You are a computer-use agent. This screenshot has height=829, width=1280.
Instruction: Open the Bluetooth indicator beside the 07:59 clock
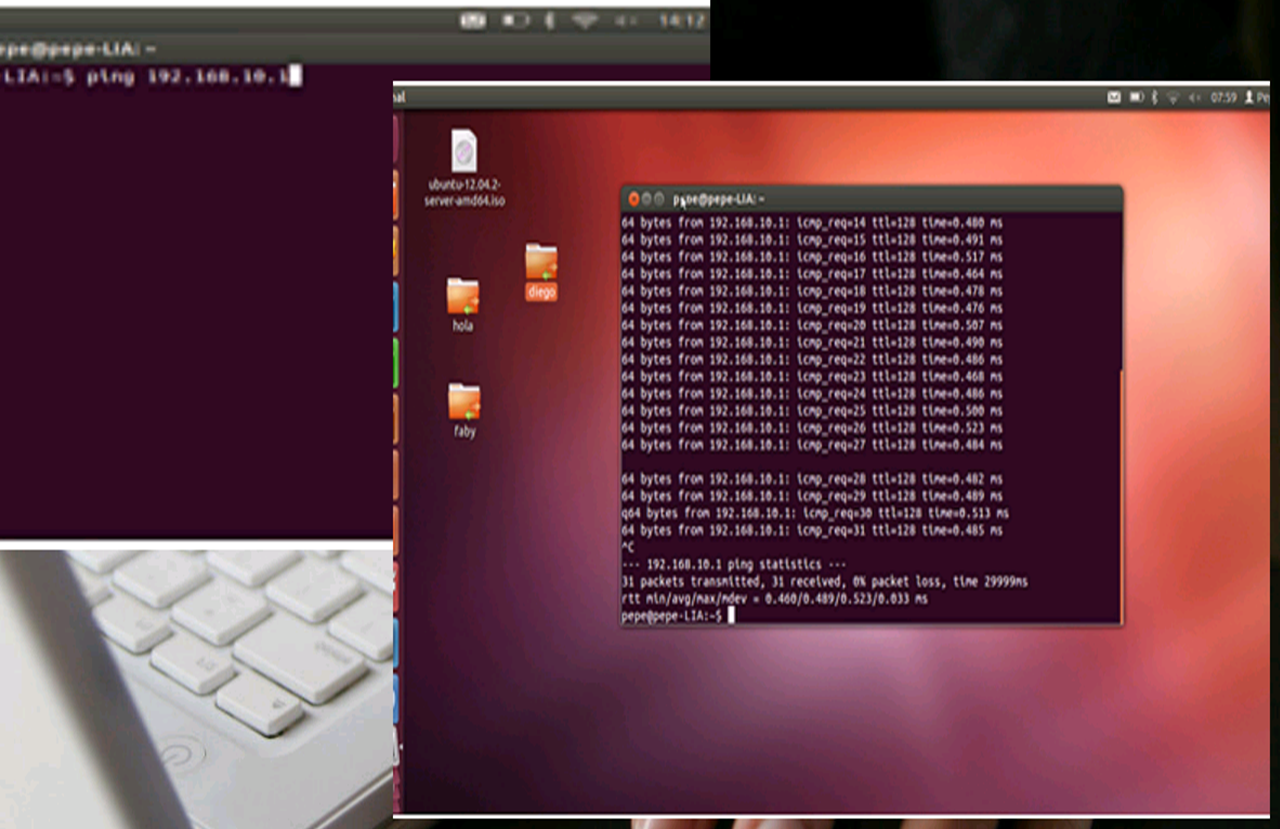point(1154,97)
